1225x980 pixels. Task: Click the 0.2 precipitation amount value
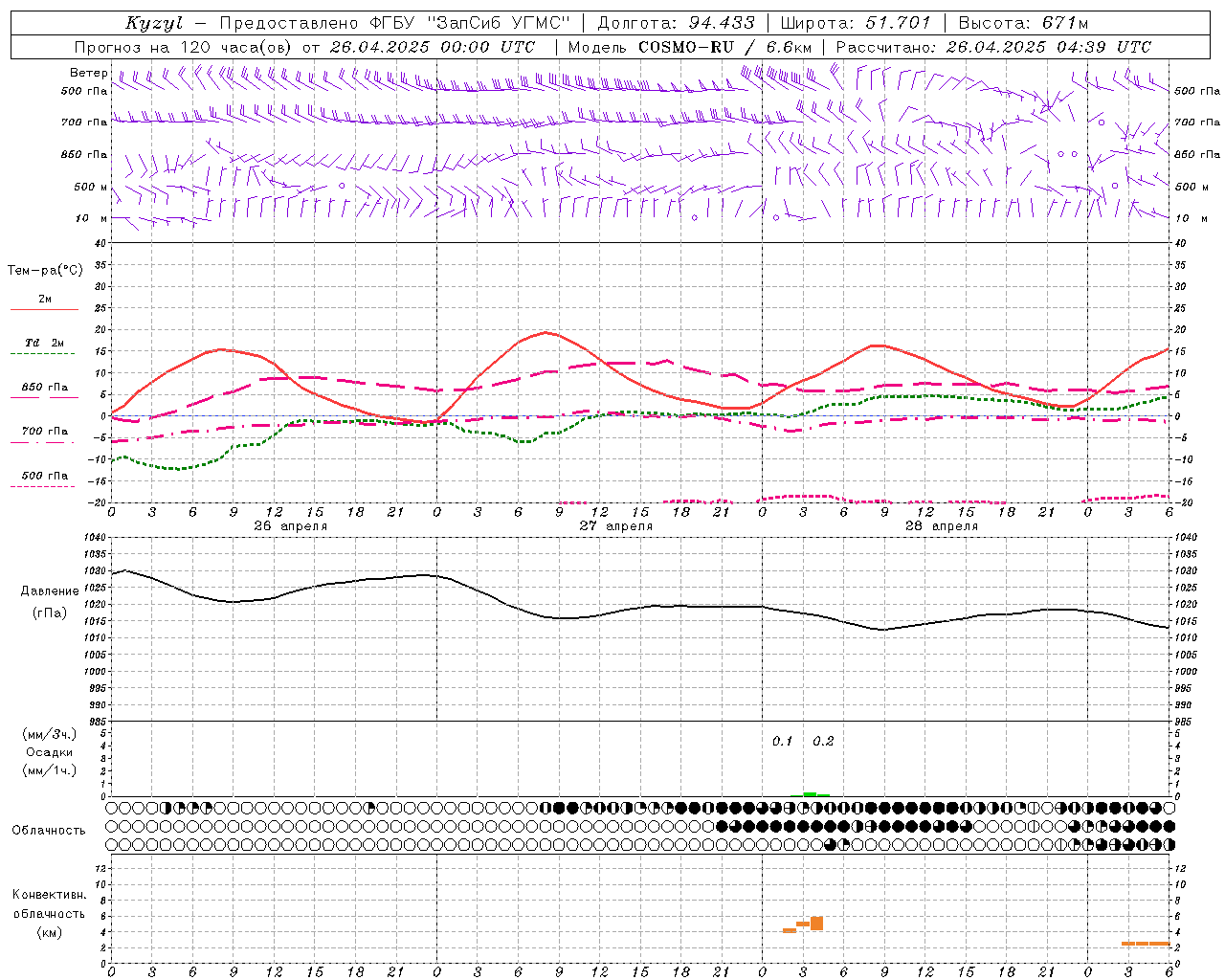[x=823, y=741]
